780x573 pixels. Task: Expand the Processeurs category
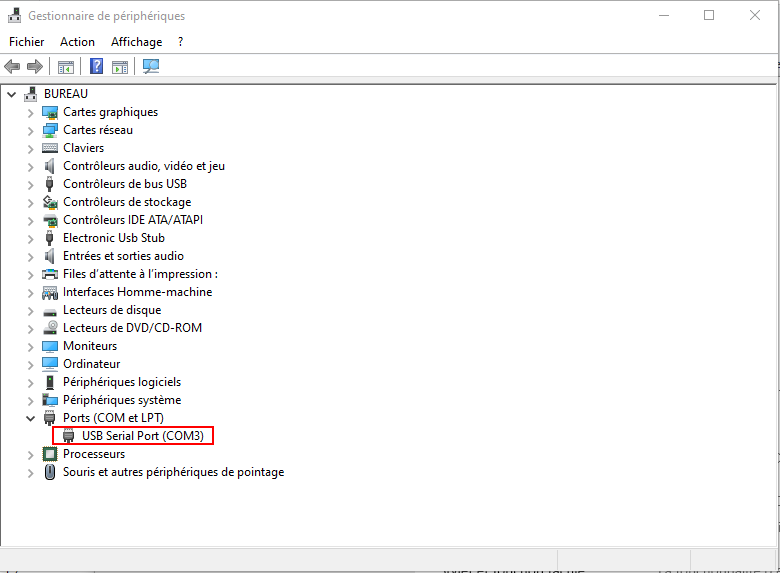pos(30,455)
